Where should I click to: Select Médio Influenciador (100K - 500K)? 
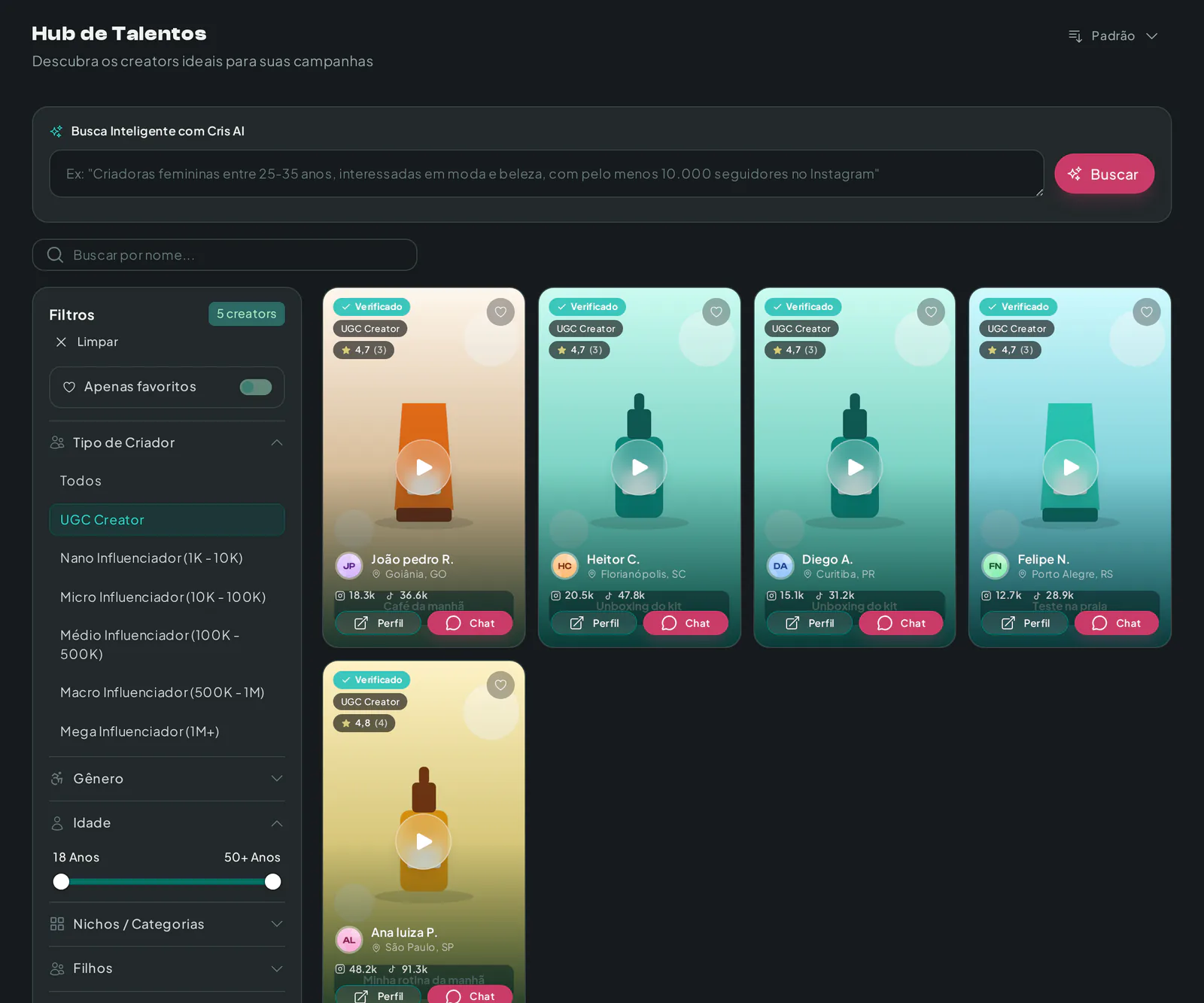coord(167,645)
